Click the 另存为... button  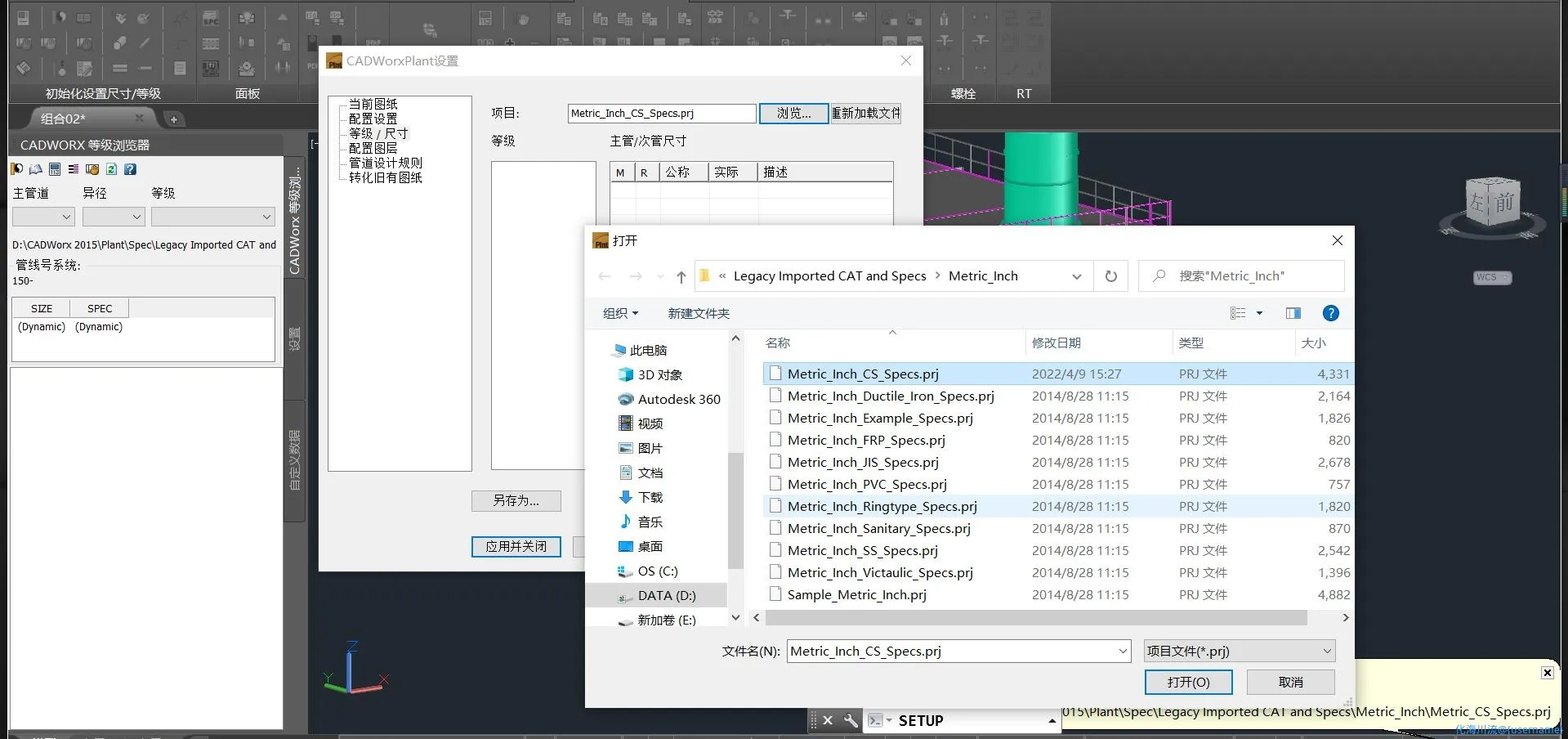pyautogui.click(x=516, y=500)
